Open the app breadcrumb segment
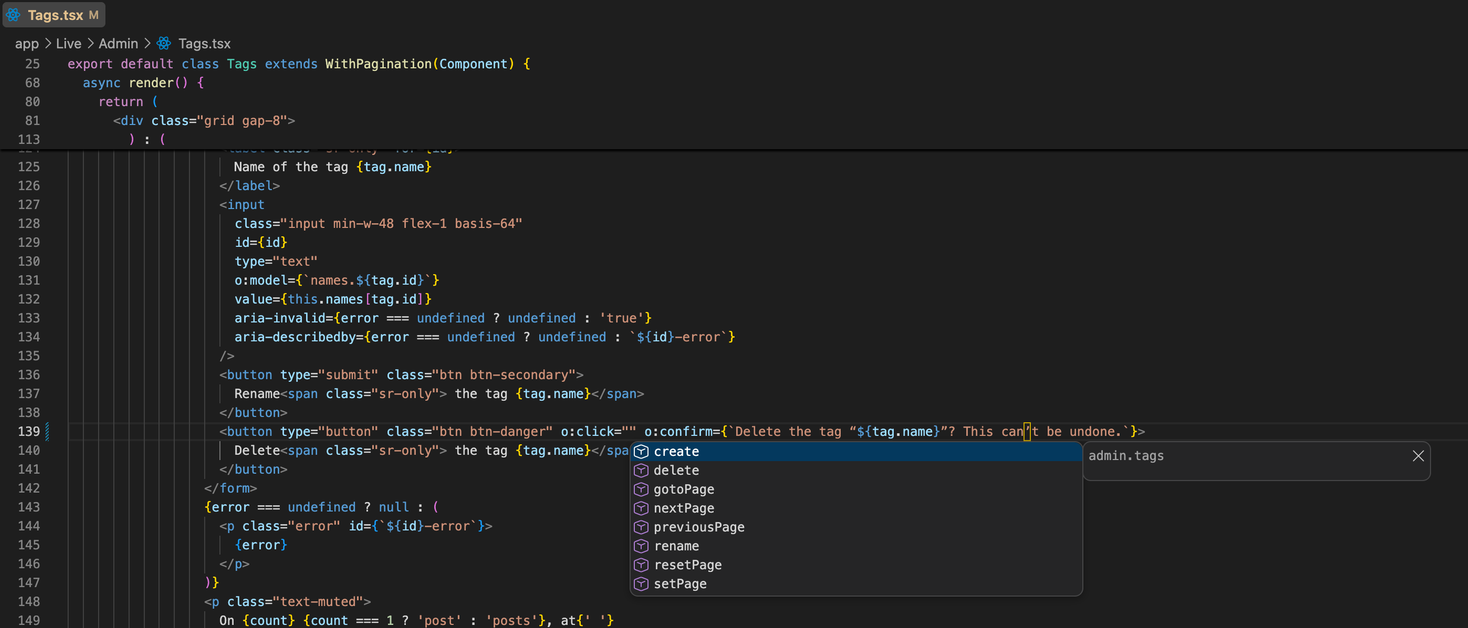Image resolution: width=1468 pixels, height=628 pixels. point(27,43)
